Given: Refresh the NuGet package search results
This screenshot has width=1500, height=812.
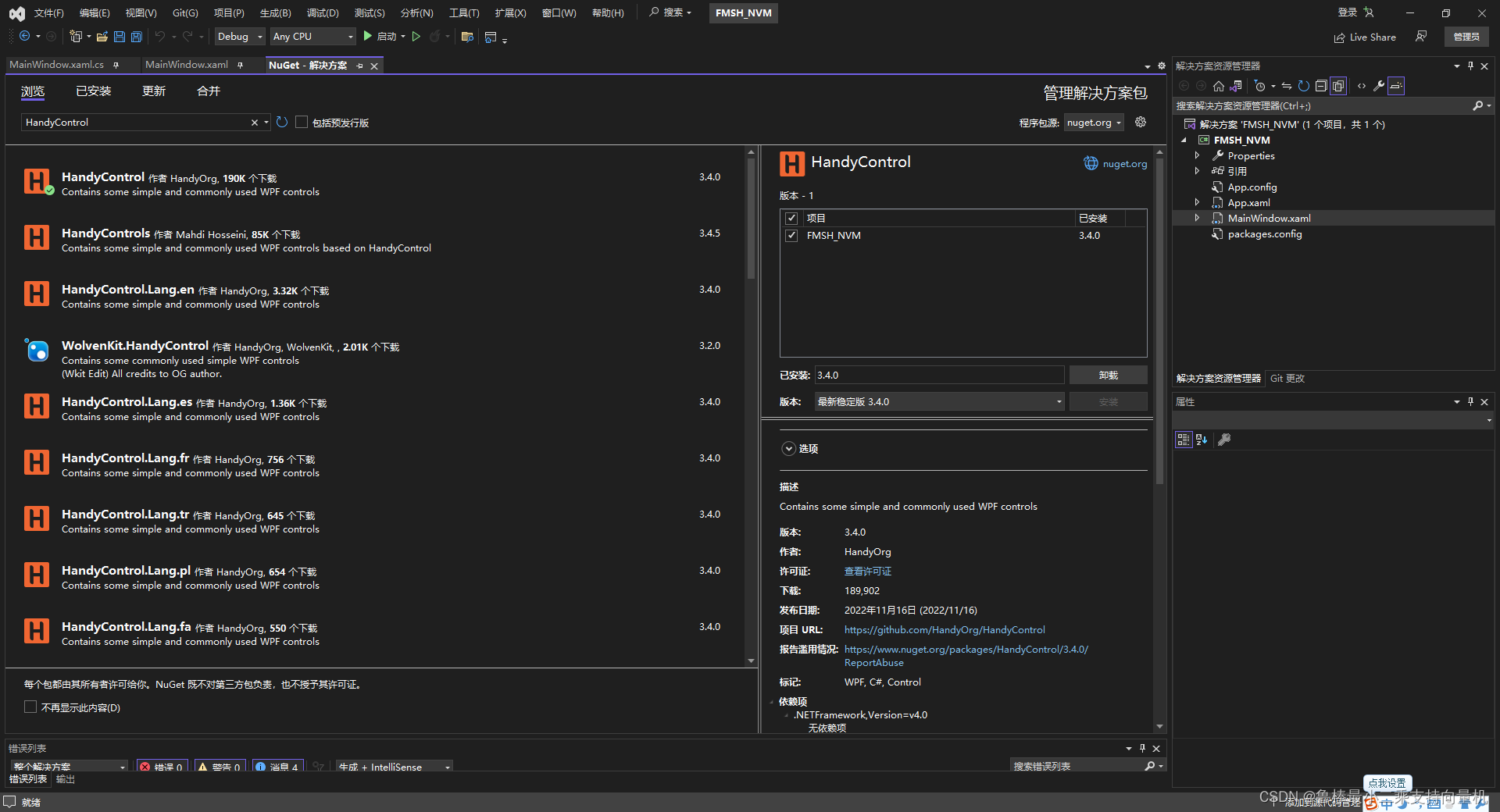Looking at the screenshot, I should [282, 123].
